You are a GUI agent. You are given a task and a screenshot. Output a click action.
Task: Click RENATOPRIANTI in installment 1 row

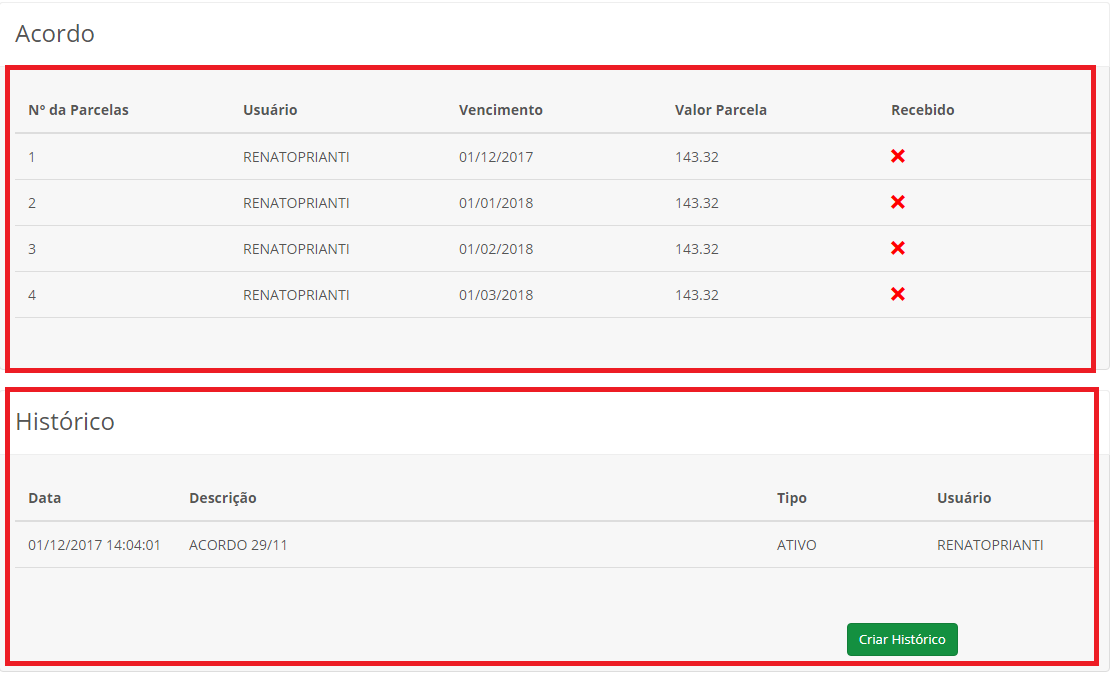(x=296, y=157)
